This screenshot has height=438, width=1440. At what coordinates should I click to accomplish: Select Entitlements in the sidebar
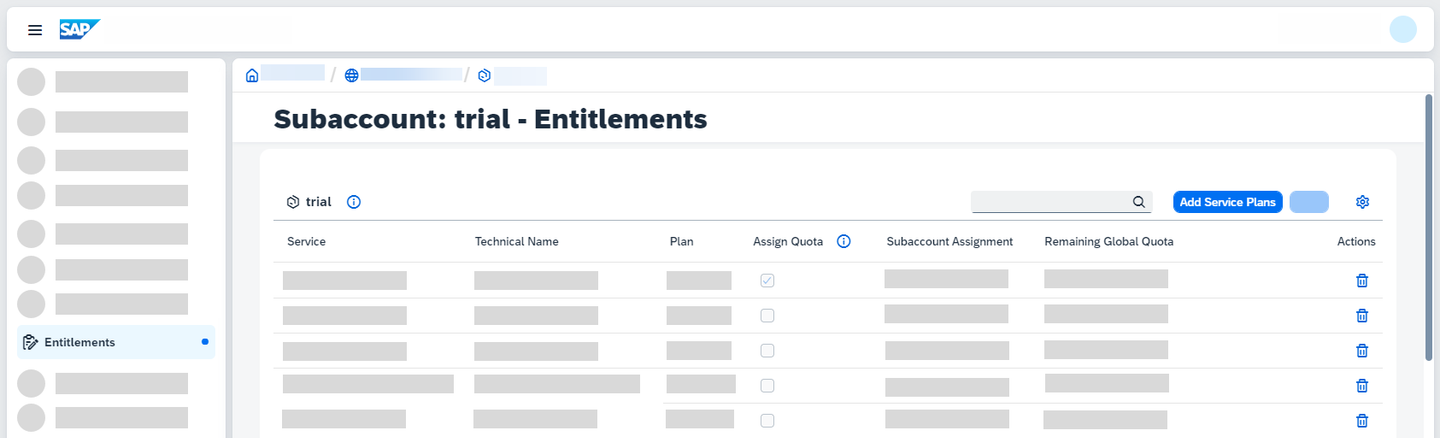(116, 342)
